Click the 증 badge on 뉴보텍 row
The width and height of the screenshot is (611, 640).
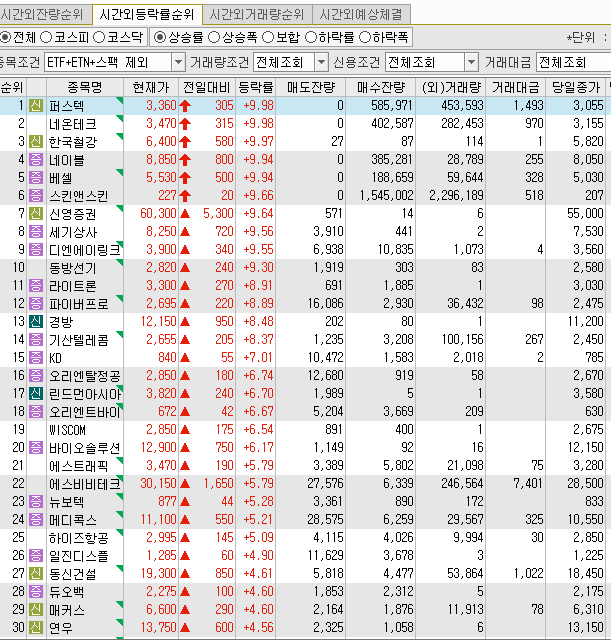click(x=36, y=501)
